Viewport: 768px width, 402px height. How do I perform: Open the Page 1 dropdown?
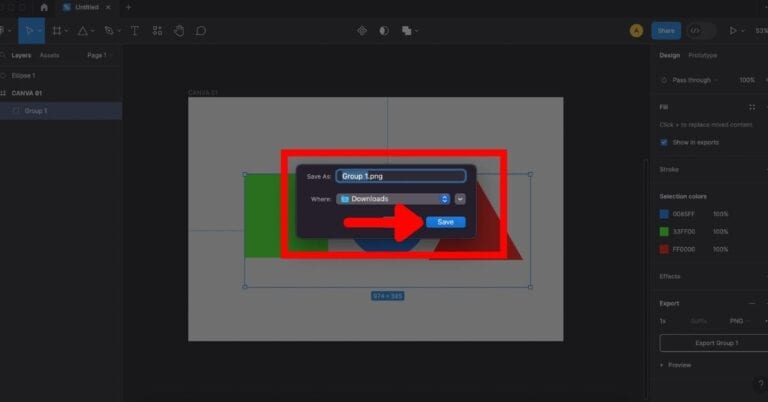(x=99, y=55)
